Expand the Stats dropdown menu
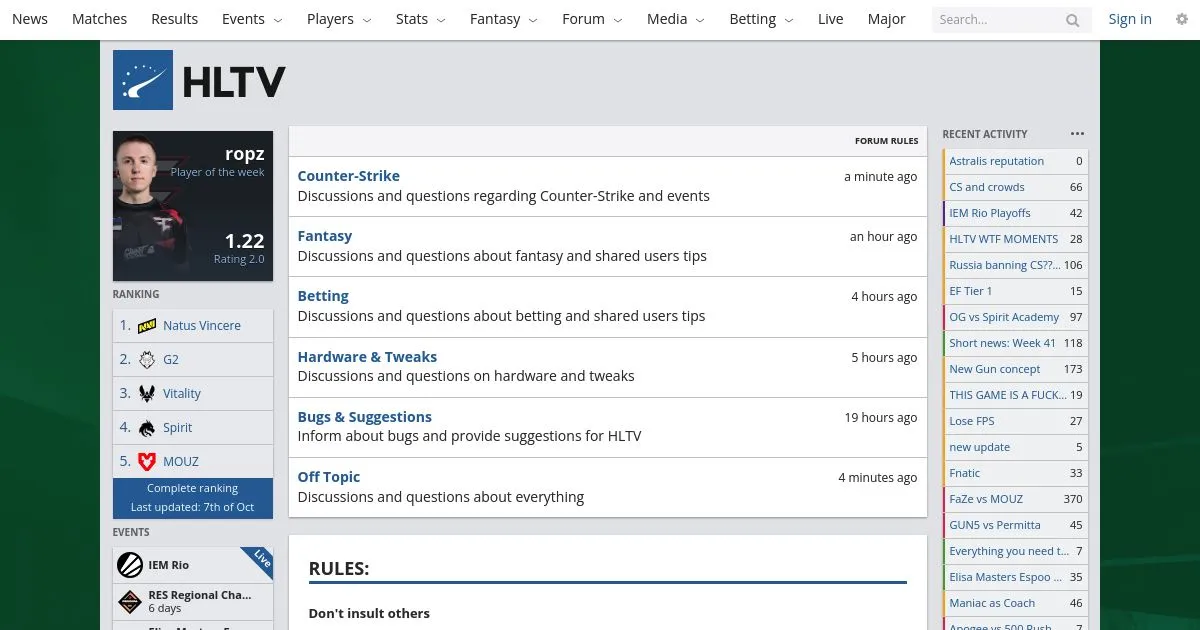 tap(421, 19)
